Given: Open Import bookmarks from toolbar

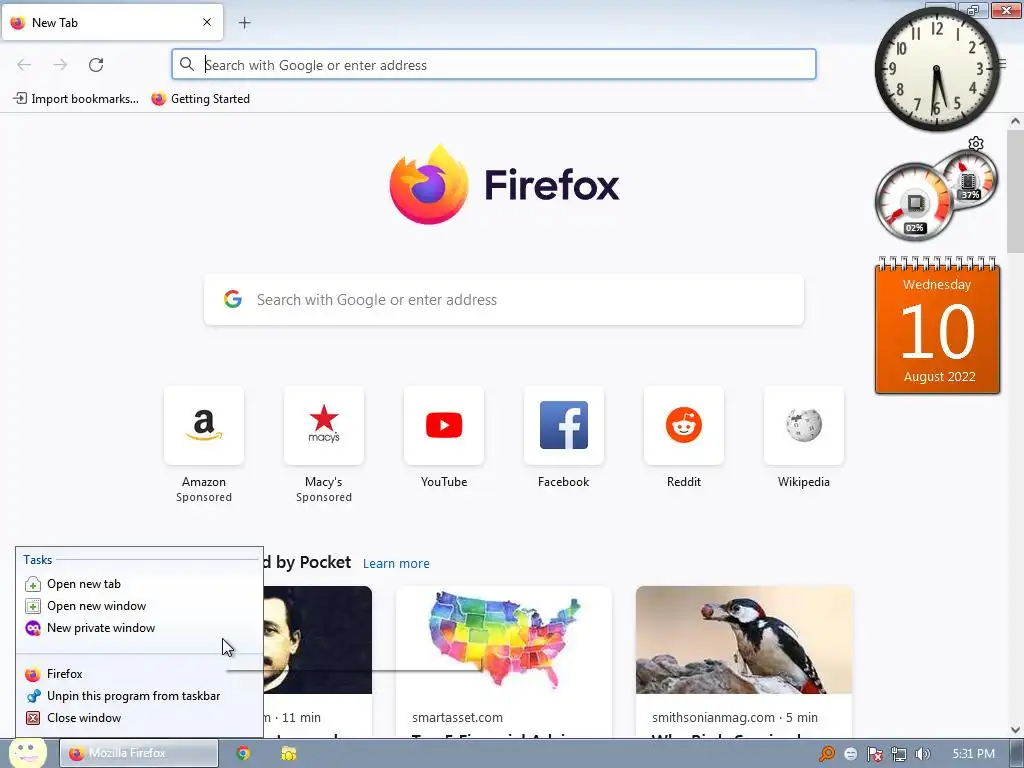Looking at the screenshot, I should tap(76, 99).
